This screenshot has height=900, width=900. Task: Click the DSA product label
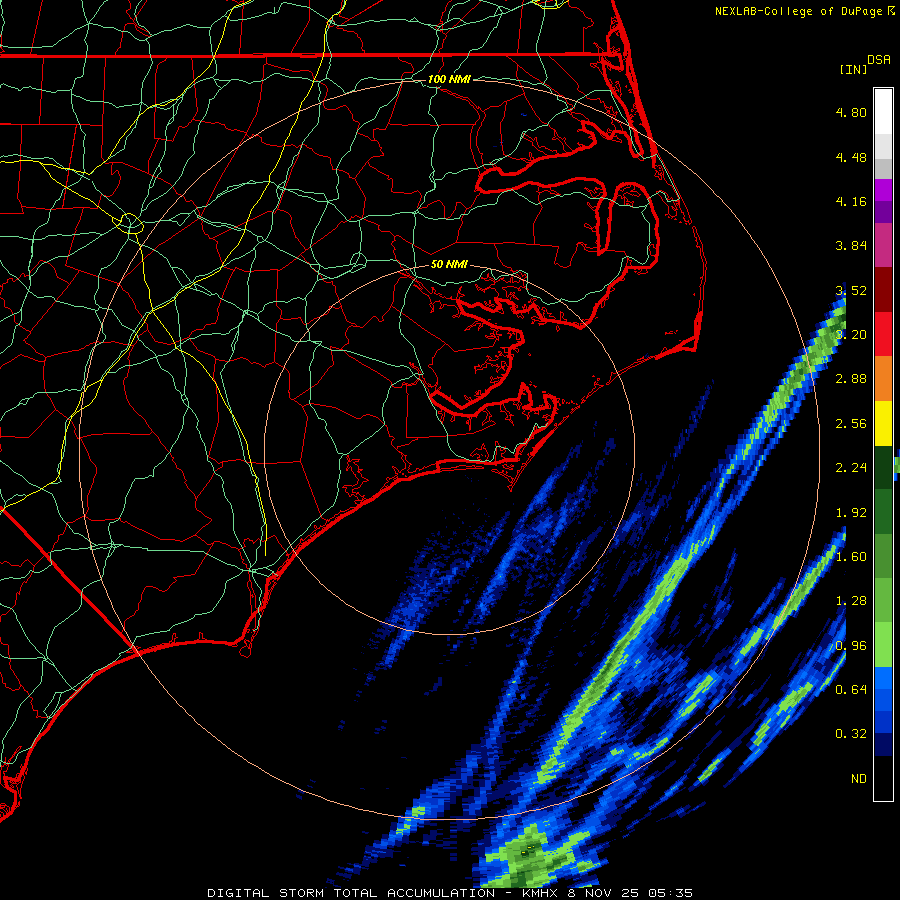(879, 59)
